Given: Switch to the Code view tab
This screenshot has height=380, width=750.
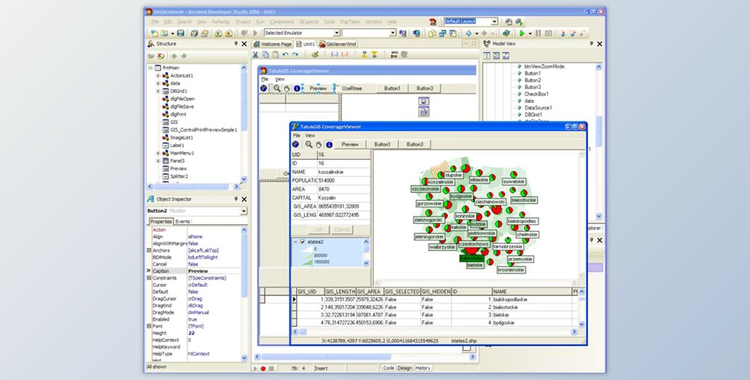Looking at the screenshot, I should pyautogui.click(x=388, y=368).
